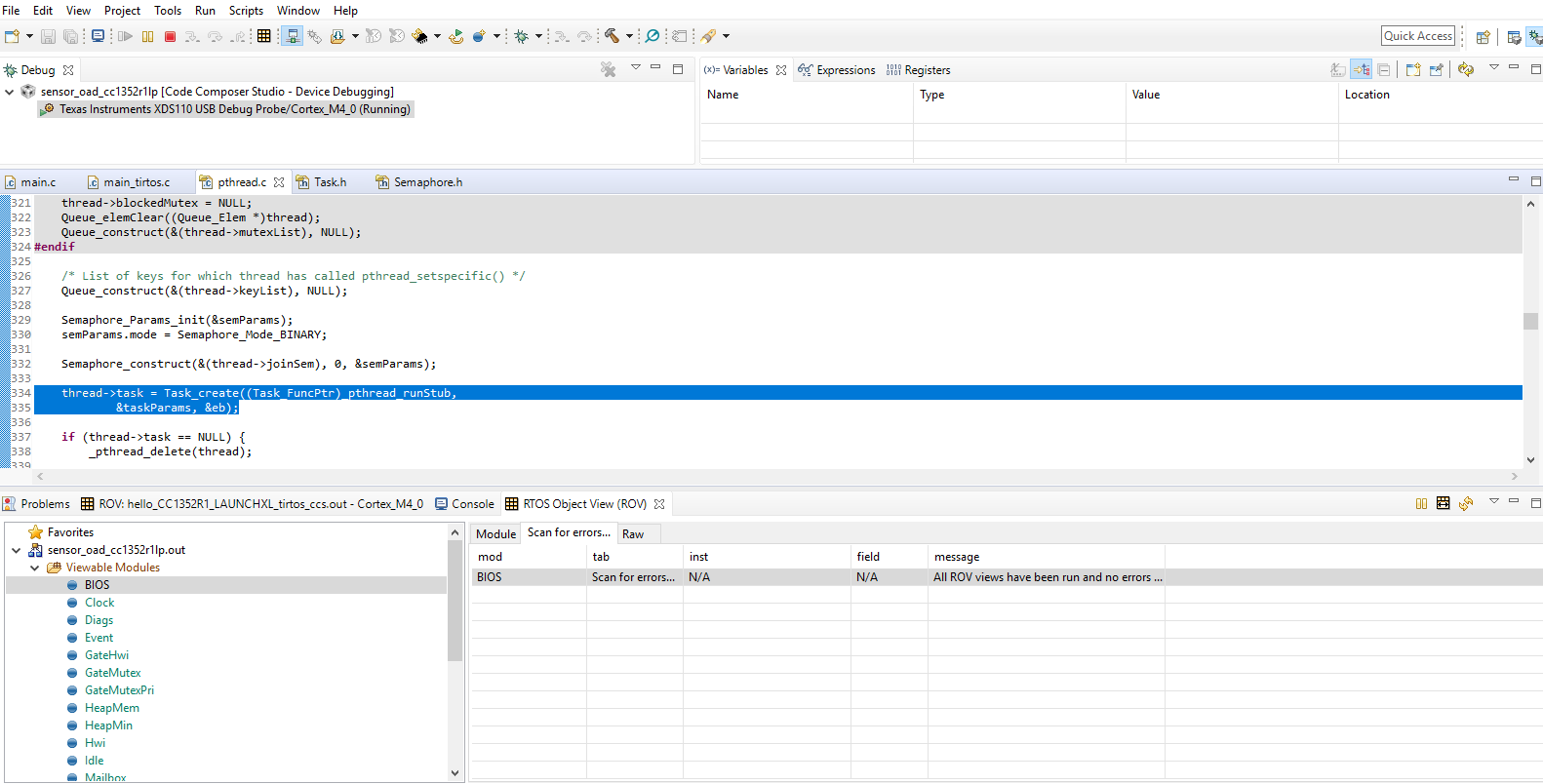Click the Favorites item in the ROV tree
The width and height of the screenshot is (1543, 784).
[x=70, y=532]
